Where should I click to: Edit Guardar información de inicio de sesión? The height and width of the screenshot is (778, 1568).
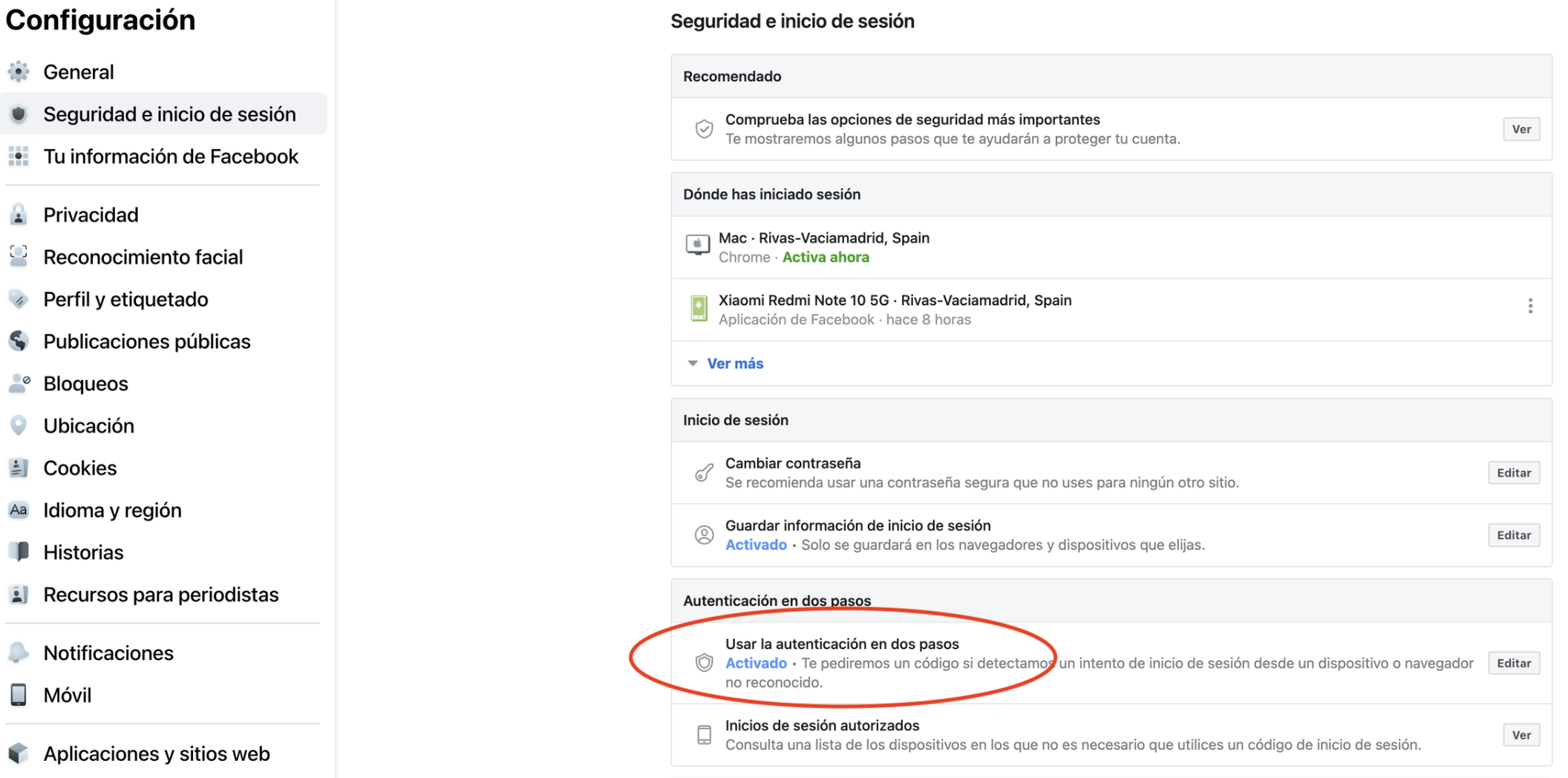coord(1514,535)
